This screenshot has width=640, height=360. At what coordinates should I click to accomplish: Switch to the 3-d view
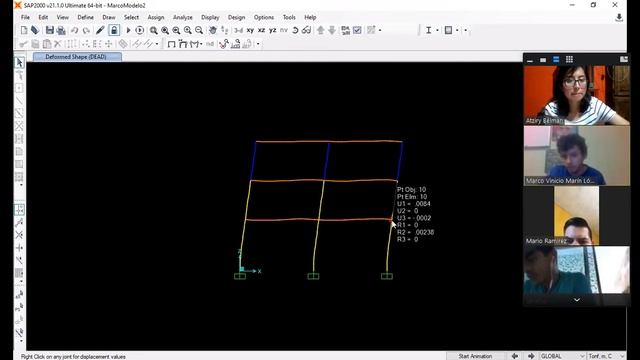239,30
